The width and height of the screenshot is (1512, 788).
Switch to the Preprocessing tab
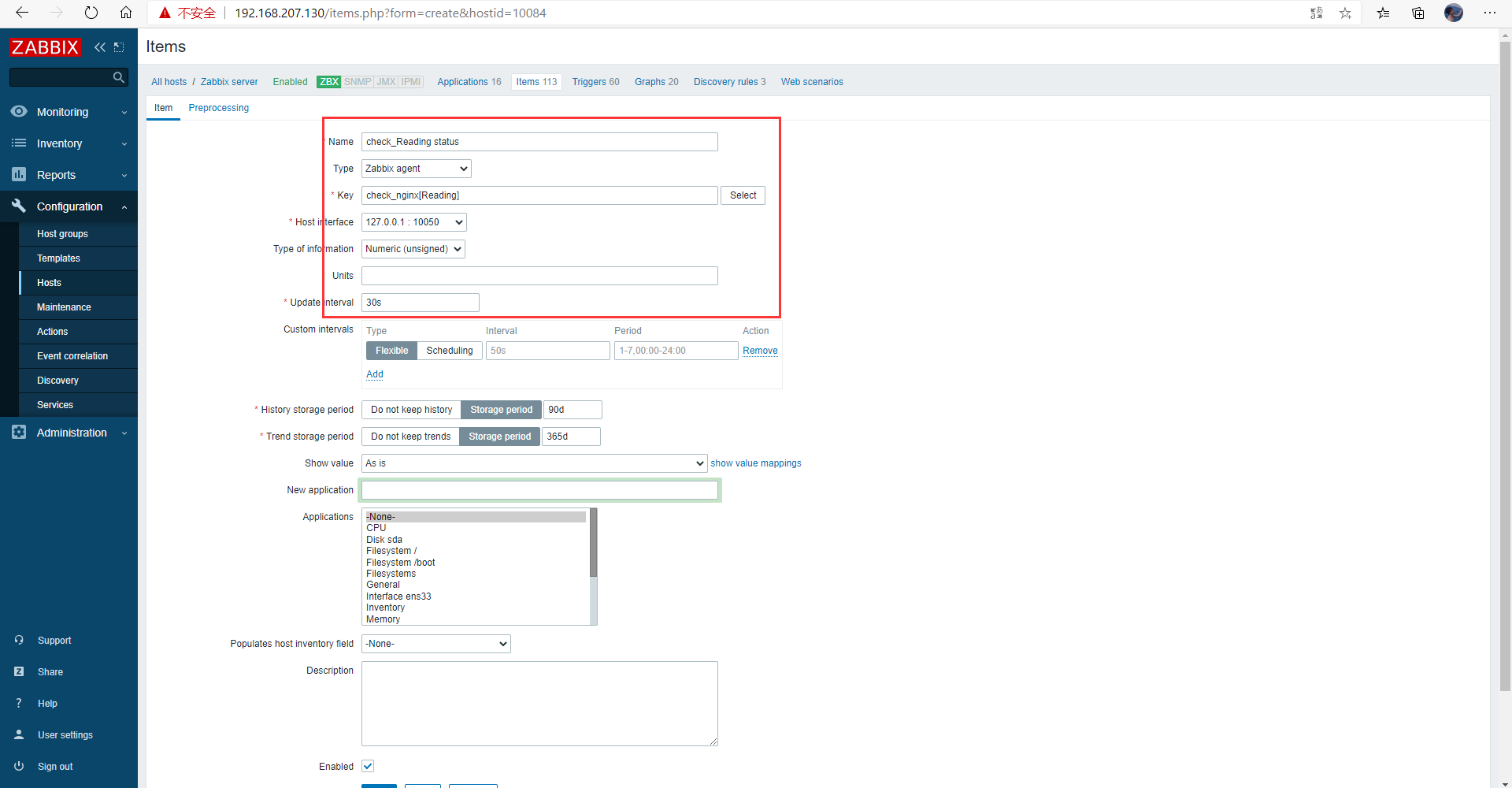[219, 108]
